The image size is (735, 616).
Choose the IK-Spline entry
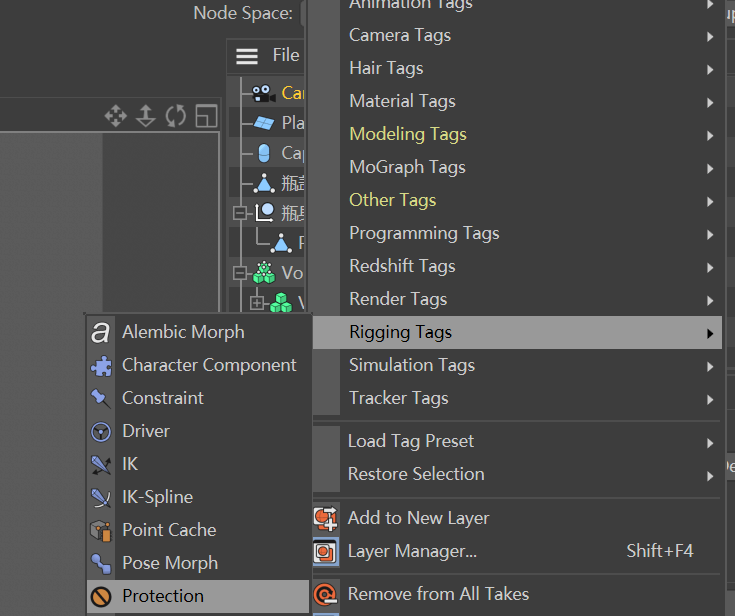click(198, 497)
